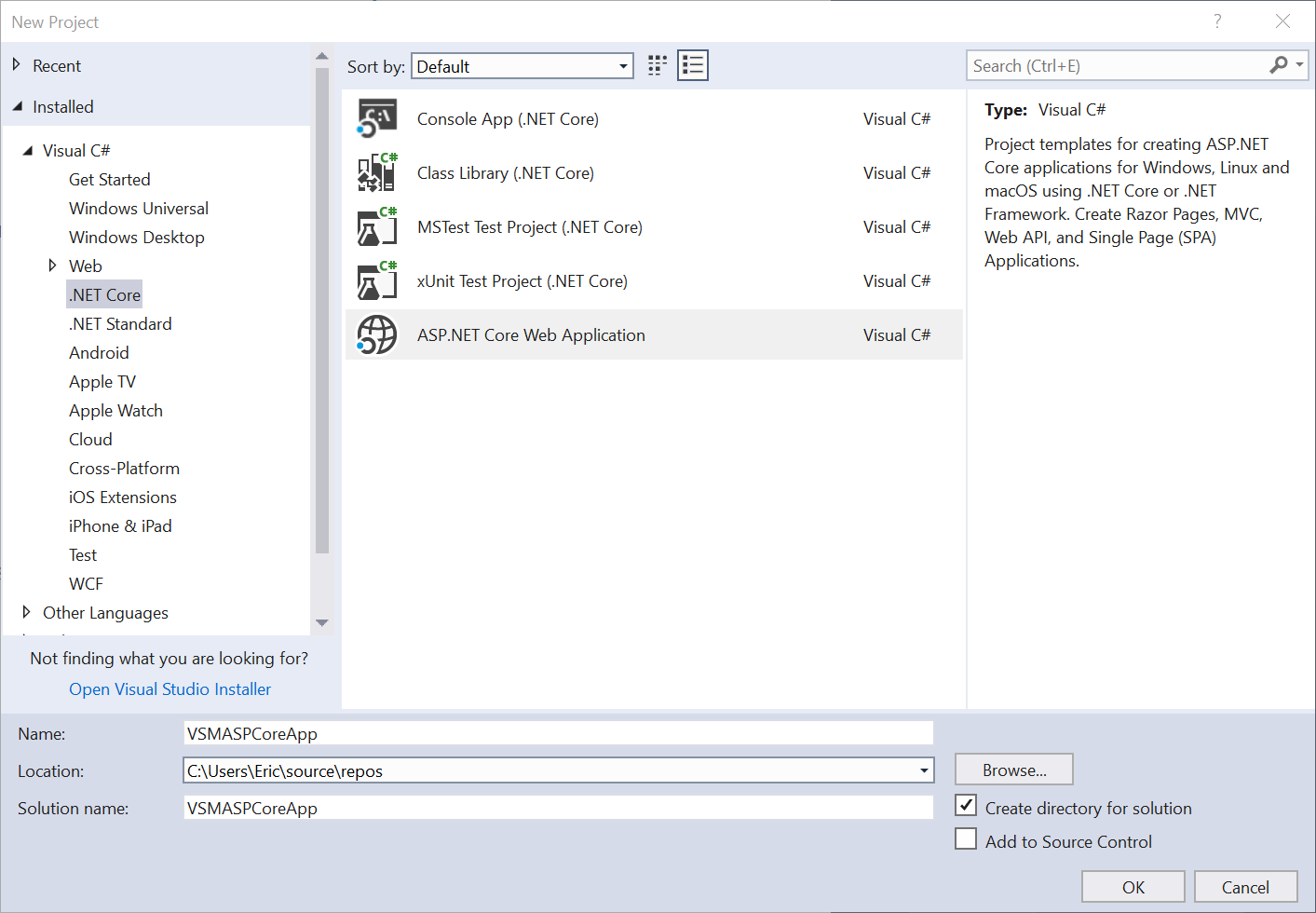Uncheck Create directory for solution
The image size is (1316, 913).
[x=967, y=806]
